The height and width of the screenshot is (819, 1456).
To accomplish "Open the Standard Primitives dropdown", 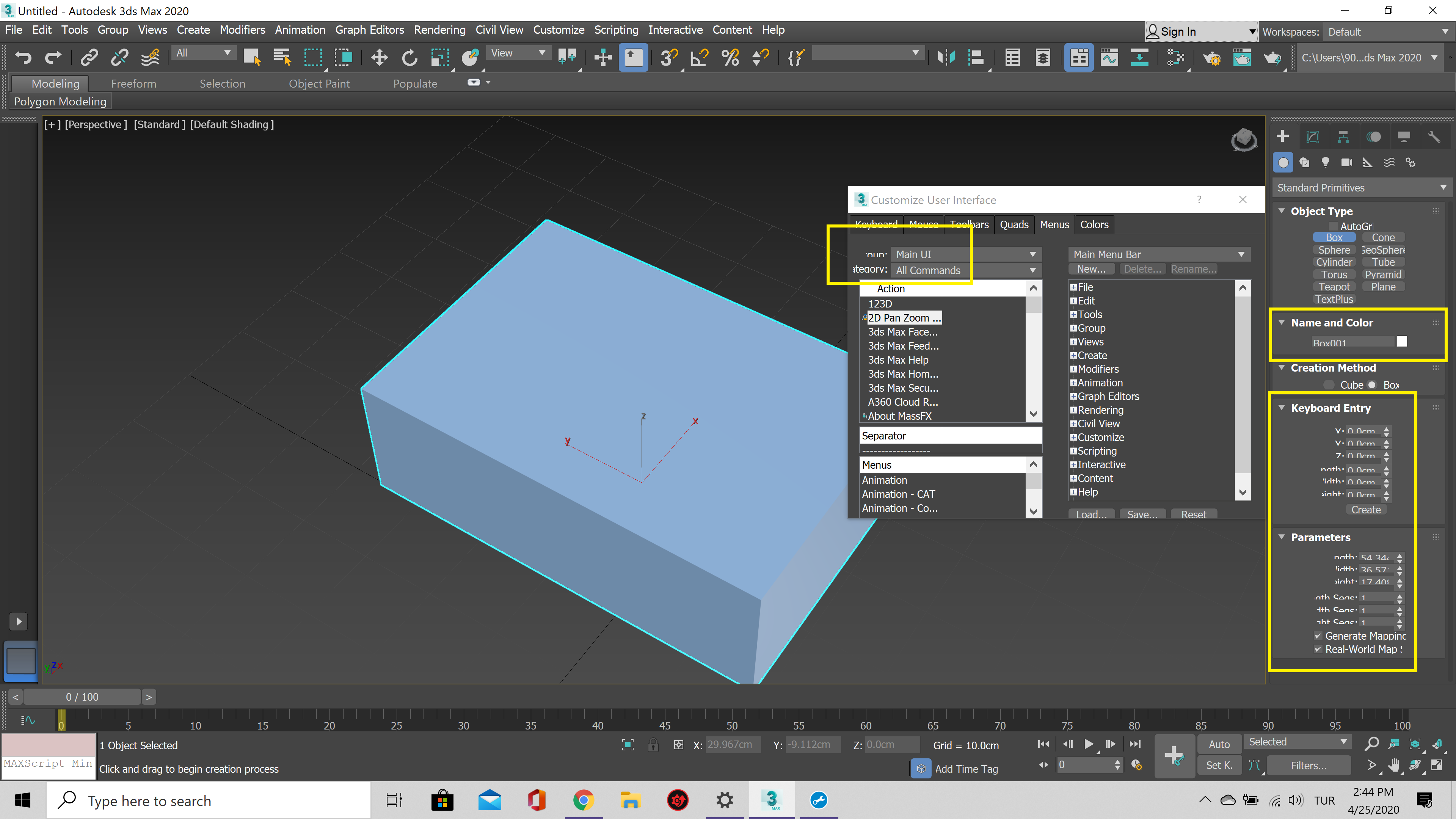I will pos(1362,187).
